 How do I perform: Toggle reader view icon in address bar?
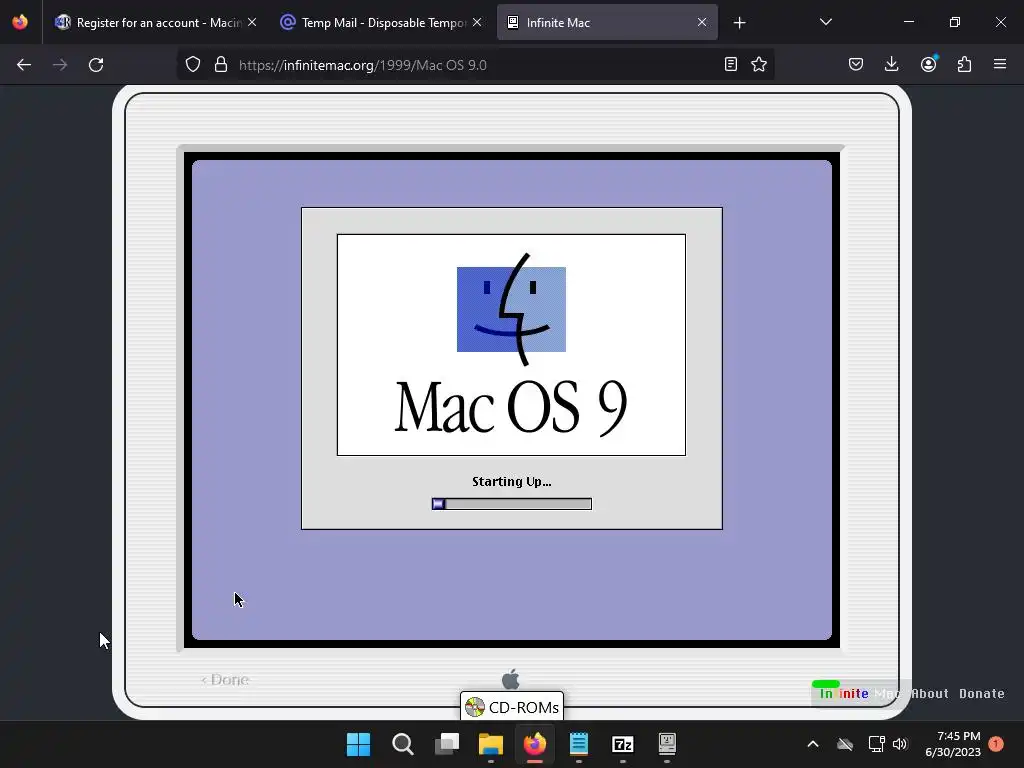tap(731, 64)
